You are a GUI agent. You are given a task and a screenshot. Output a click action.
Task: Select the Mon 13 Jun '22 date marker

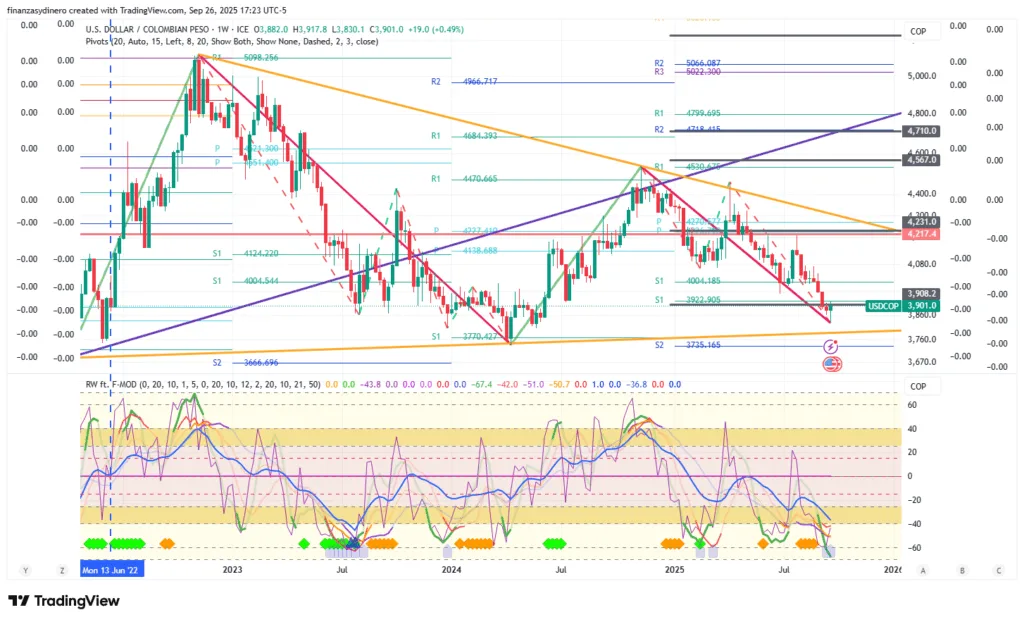[112, 570]
